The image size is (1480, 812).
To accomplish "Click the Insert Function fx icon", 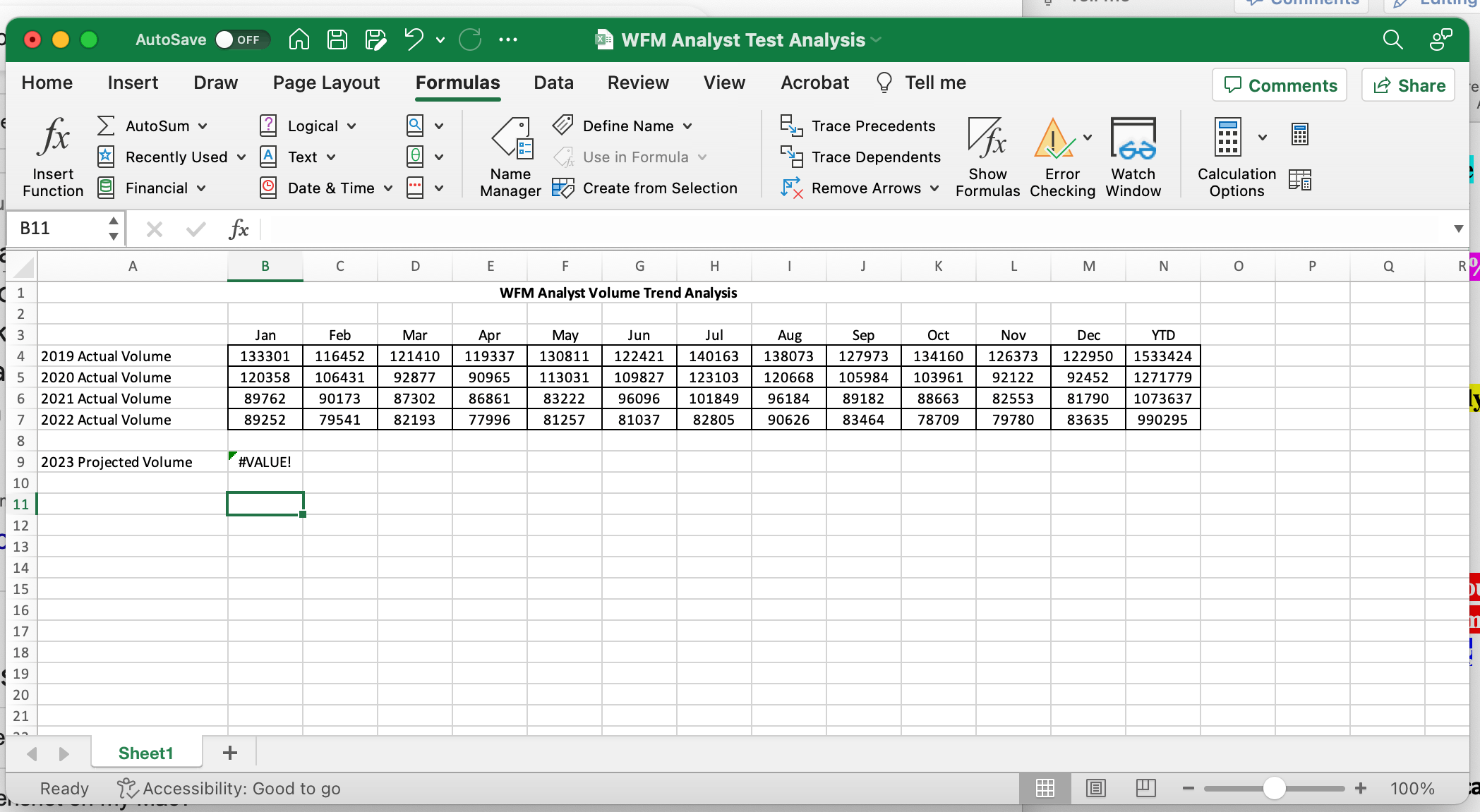I will click(54, 136).
